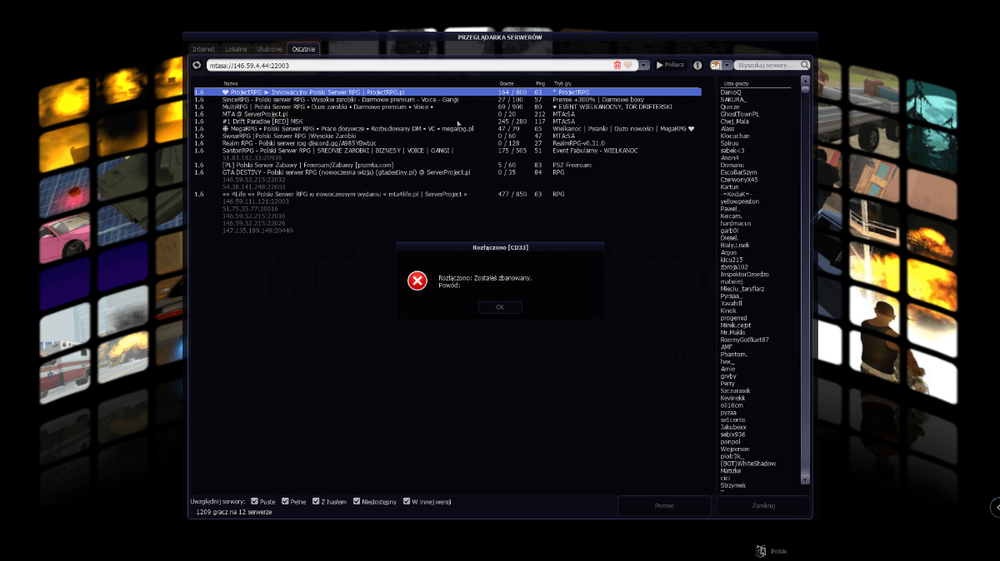1000x561 pixels.
Task: Toggle the Pełne checkbox
Action: (x=285, y=501)
